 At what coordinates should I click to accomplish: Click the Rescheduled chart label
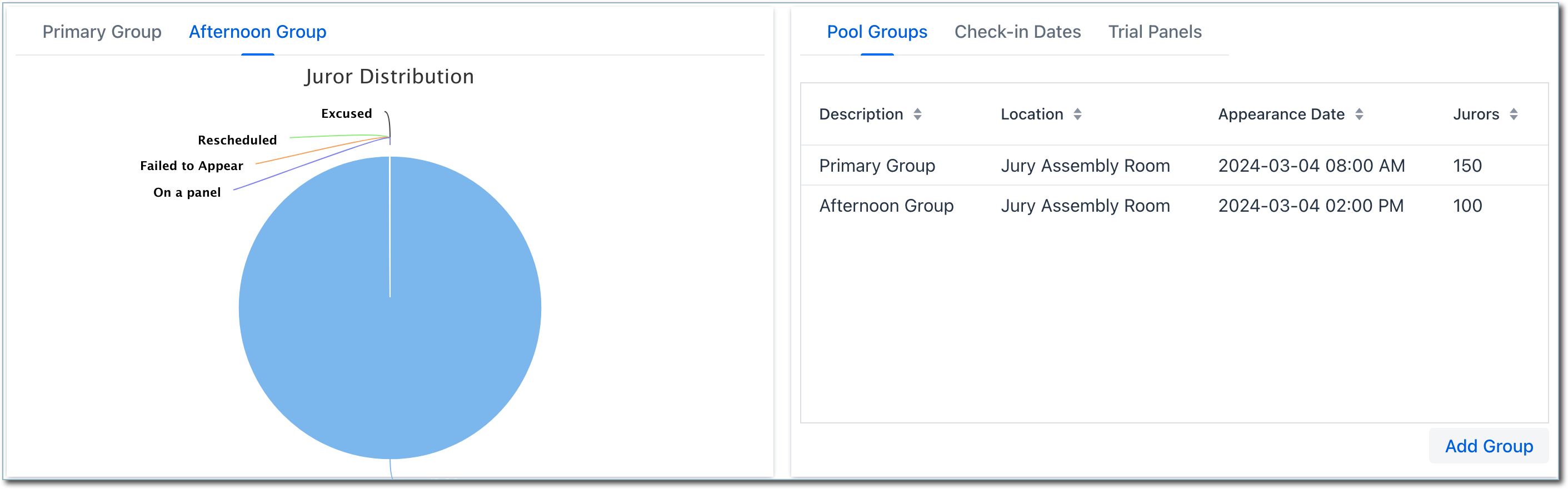tap(237, 140)
